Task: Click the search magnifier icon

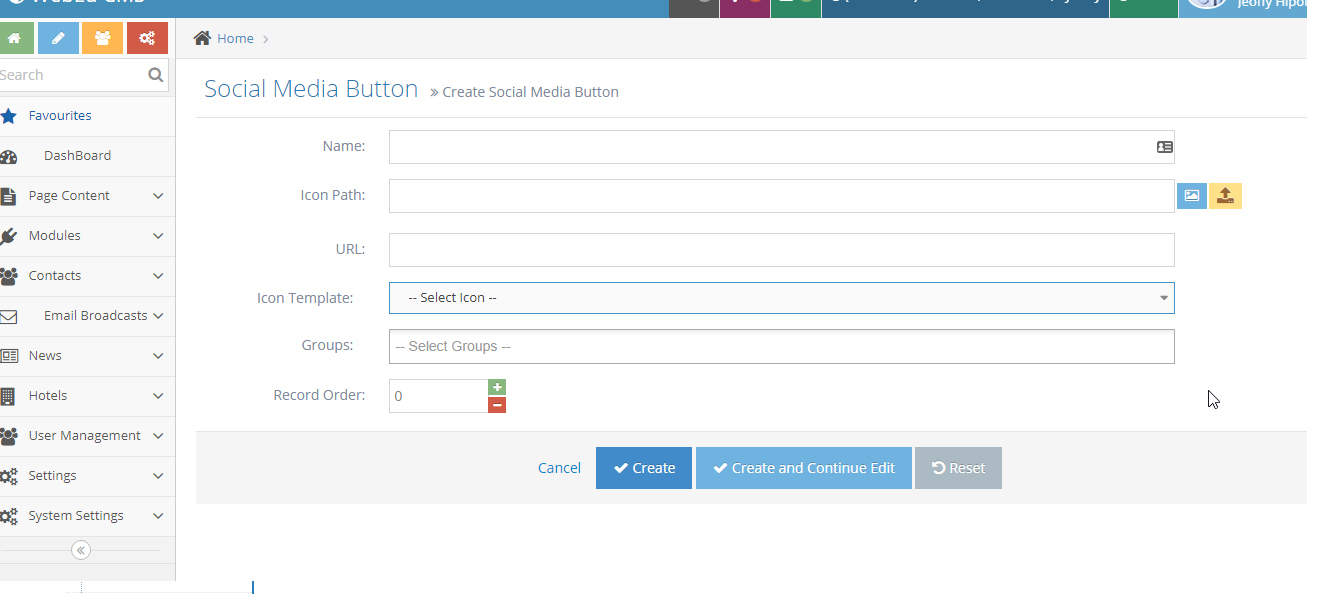Action: tap(155, 74)
